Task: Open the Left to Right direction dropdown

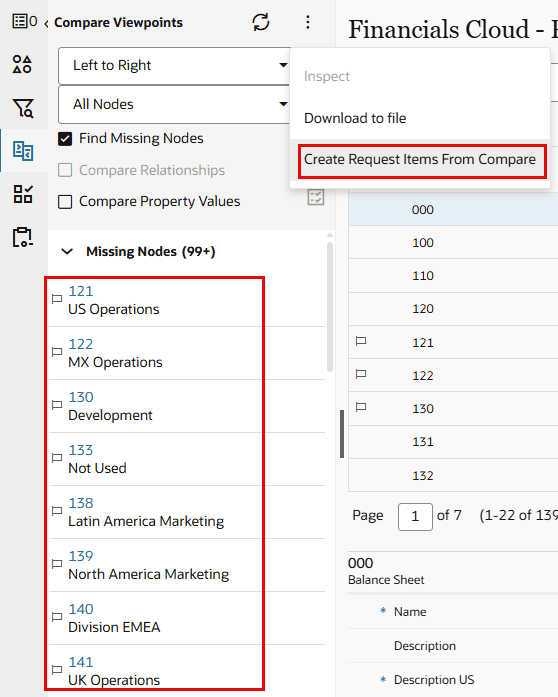Action: (x=174, y=66)
